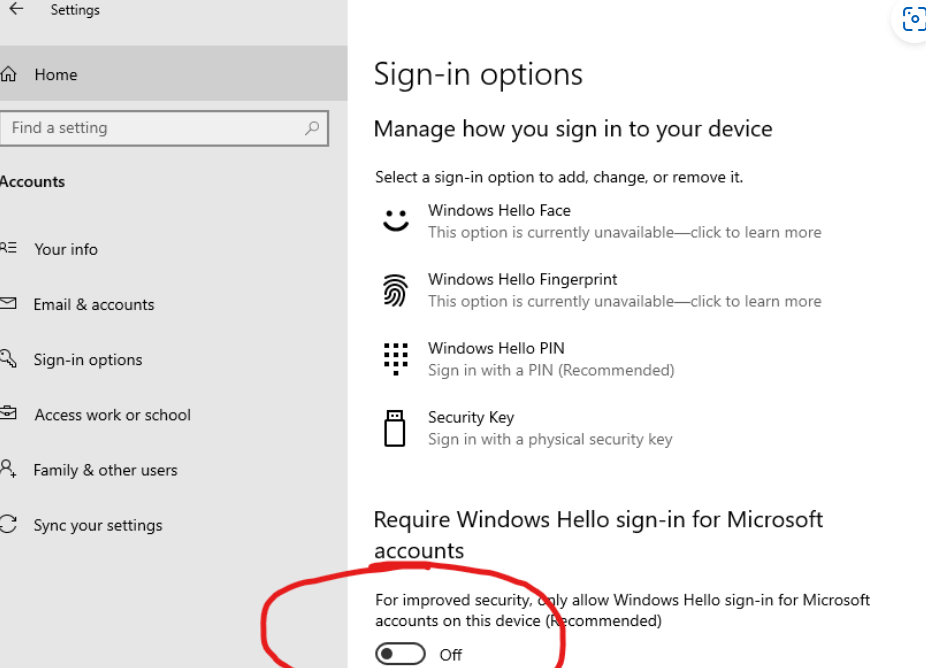Select the Windows Hello PIN keypad icon
The height and width of the screenshot is (668, 926).
pyautogui.click(x=396, y=359)
